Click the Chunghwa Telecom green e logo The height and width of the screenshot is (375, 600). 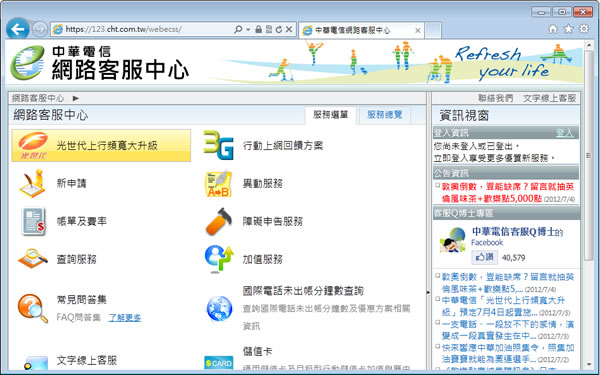[28, 63]
